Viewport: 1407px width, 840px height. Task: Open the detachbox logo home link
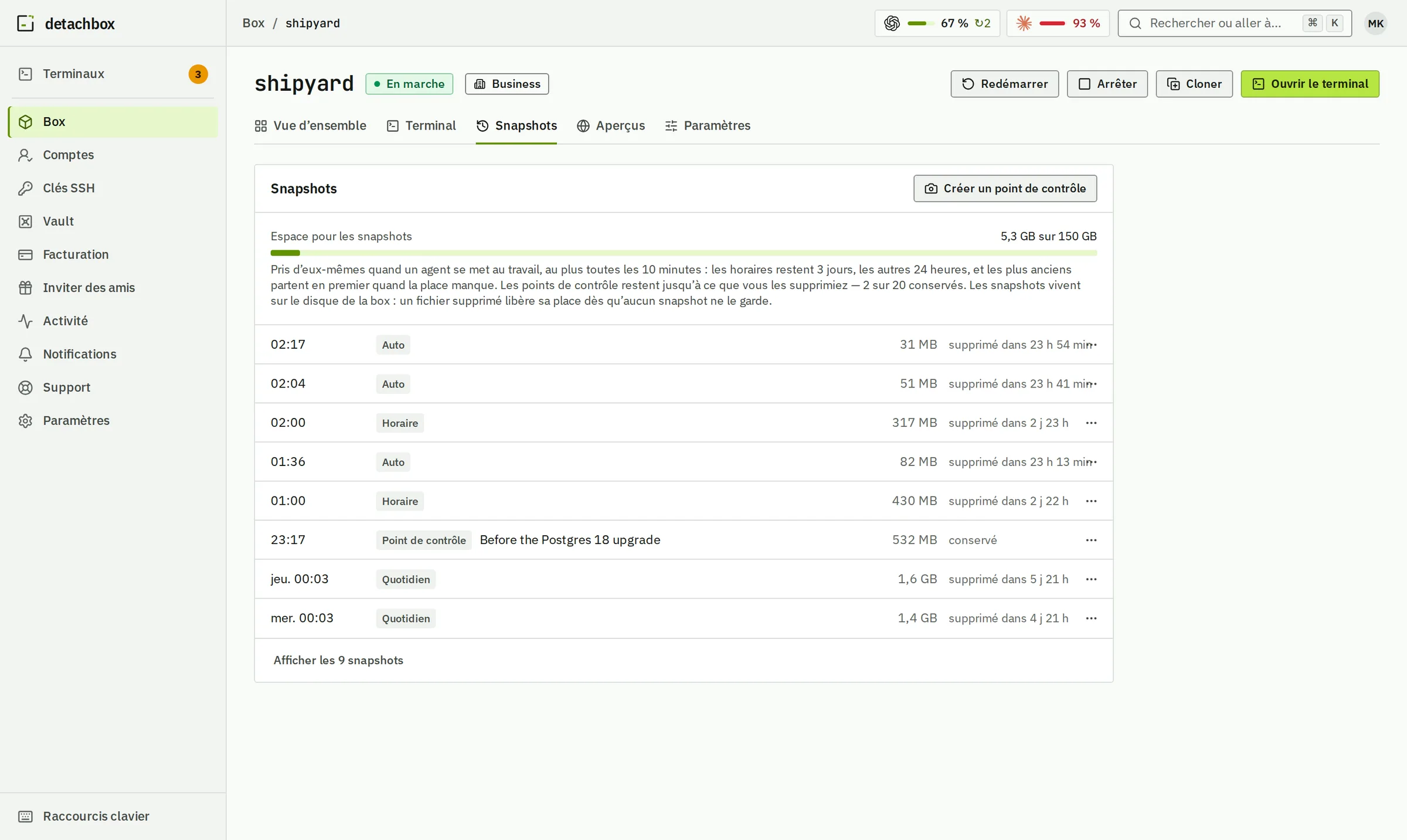pyautogui.click(x=66, y=23)
